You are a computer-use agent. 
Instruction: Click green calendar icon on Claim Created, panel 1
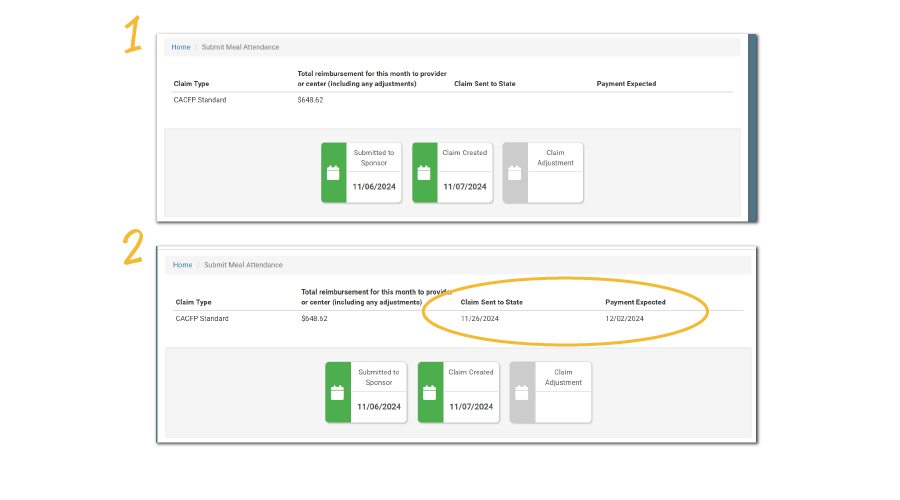(x=424, y=173)
